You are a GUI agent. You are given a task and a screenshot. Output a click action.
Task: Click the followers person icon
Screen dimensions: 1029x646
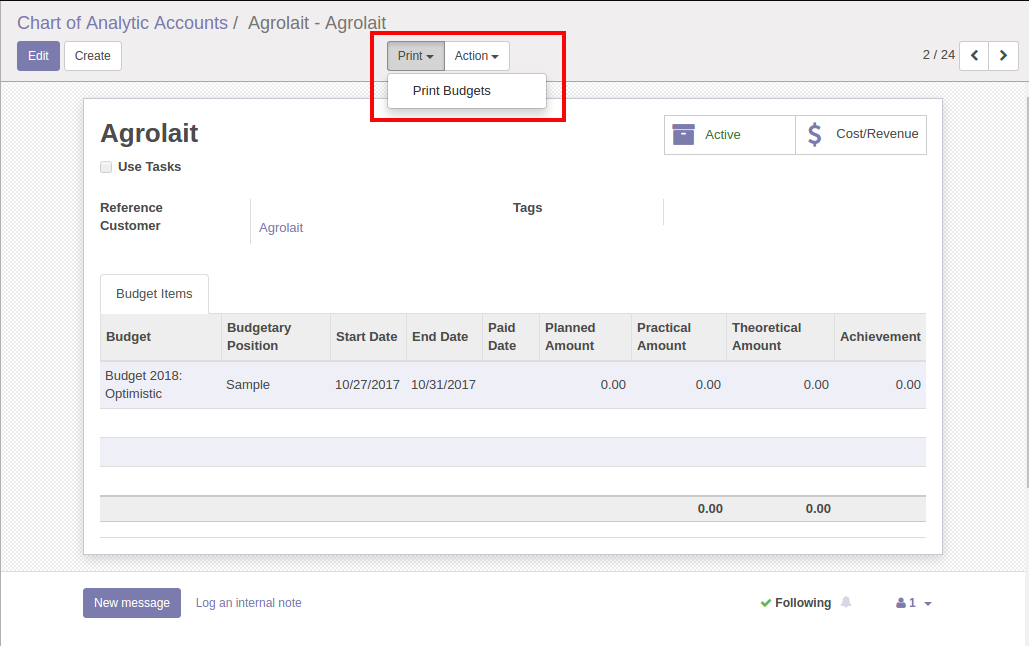(901, 603)
